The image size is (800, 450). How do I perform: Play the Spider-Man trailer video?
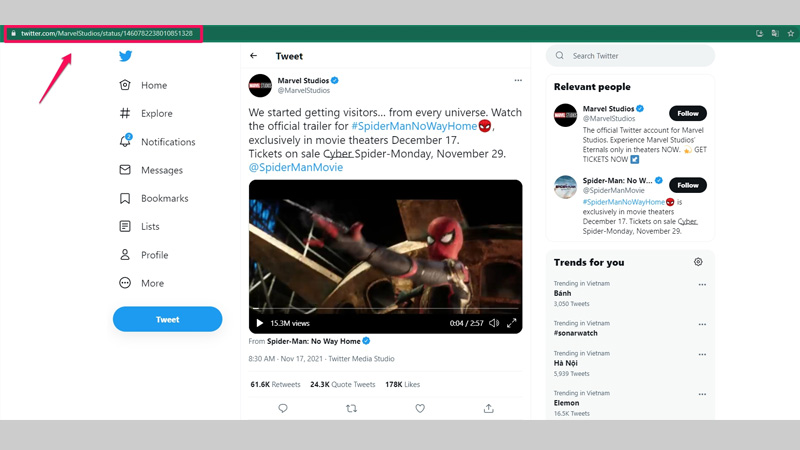pos(260,323)
